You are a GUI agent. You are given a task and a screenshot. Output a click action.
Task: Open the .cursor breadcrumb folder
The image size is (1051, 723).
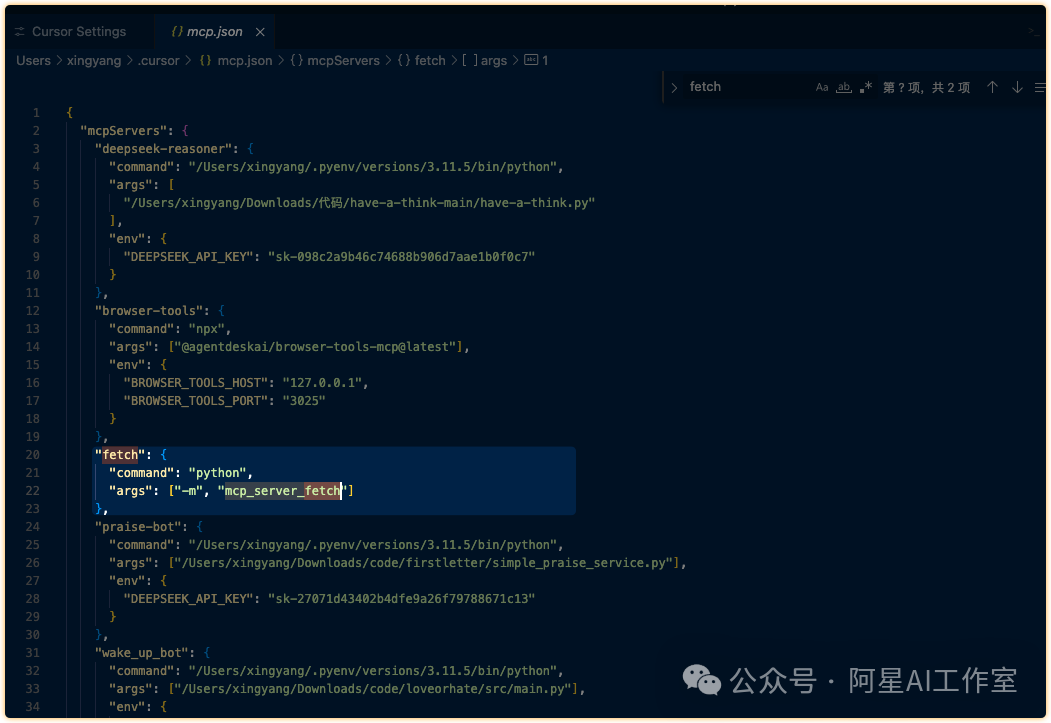click(158, 60)
